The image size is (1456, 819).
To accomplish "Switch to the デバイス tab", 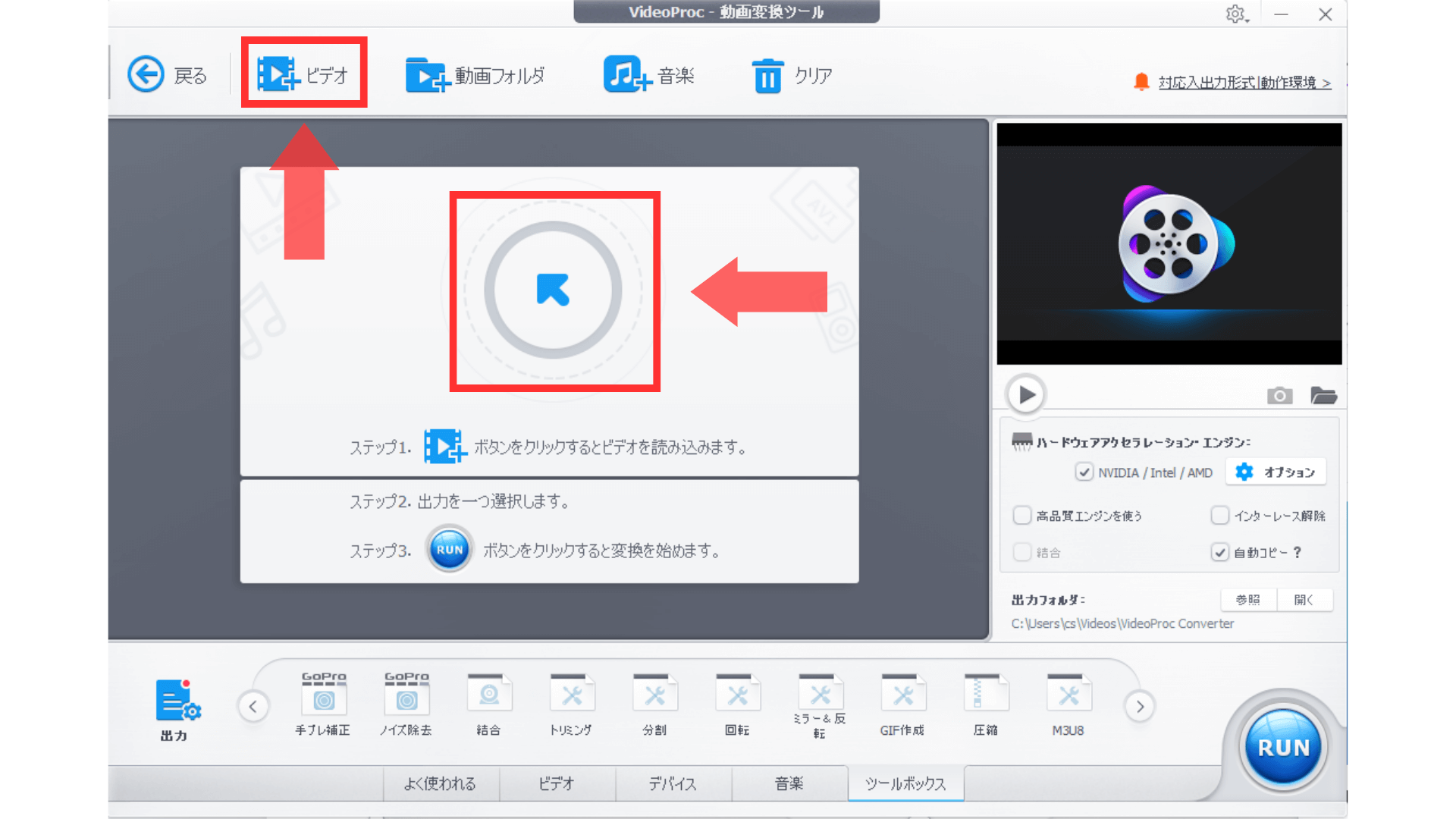I will pos(673,783).
